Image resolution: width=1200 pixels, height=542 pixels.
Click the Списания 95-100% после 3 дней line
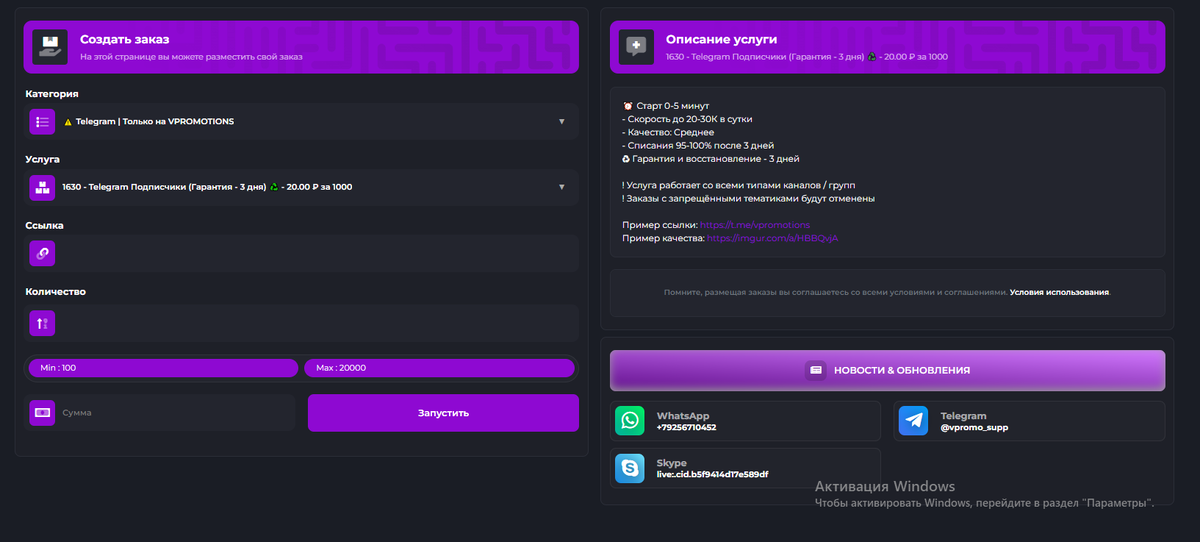[x=697, y=146]
